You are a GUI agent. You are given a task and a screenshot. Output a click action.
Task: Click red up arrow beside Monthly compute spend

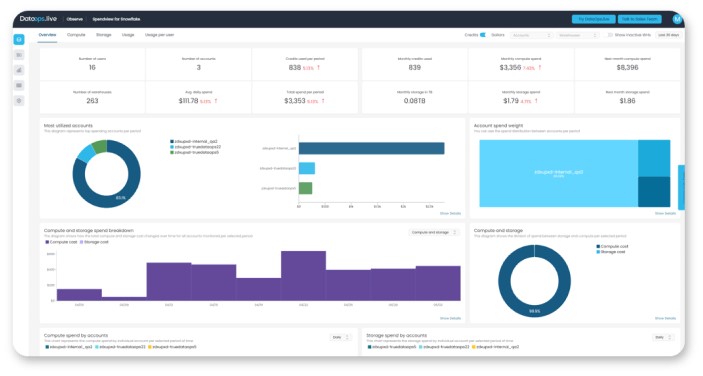click(540, 68)
